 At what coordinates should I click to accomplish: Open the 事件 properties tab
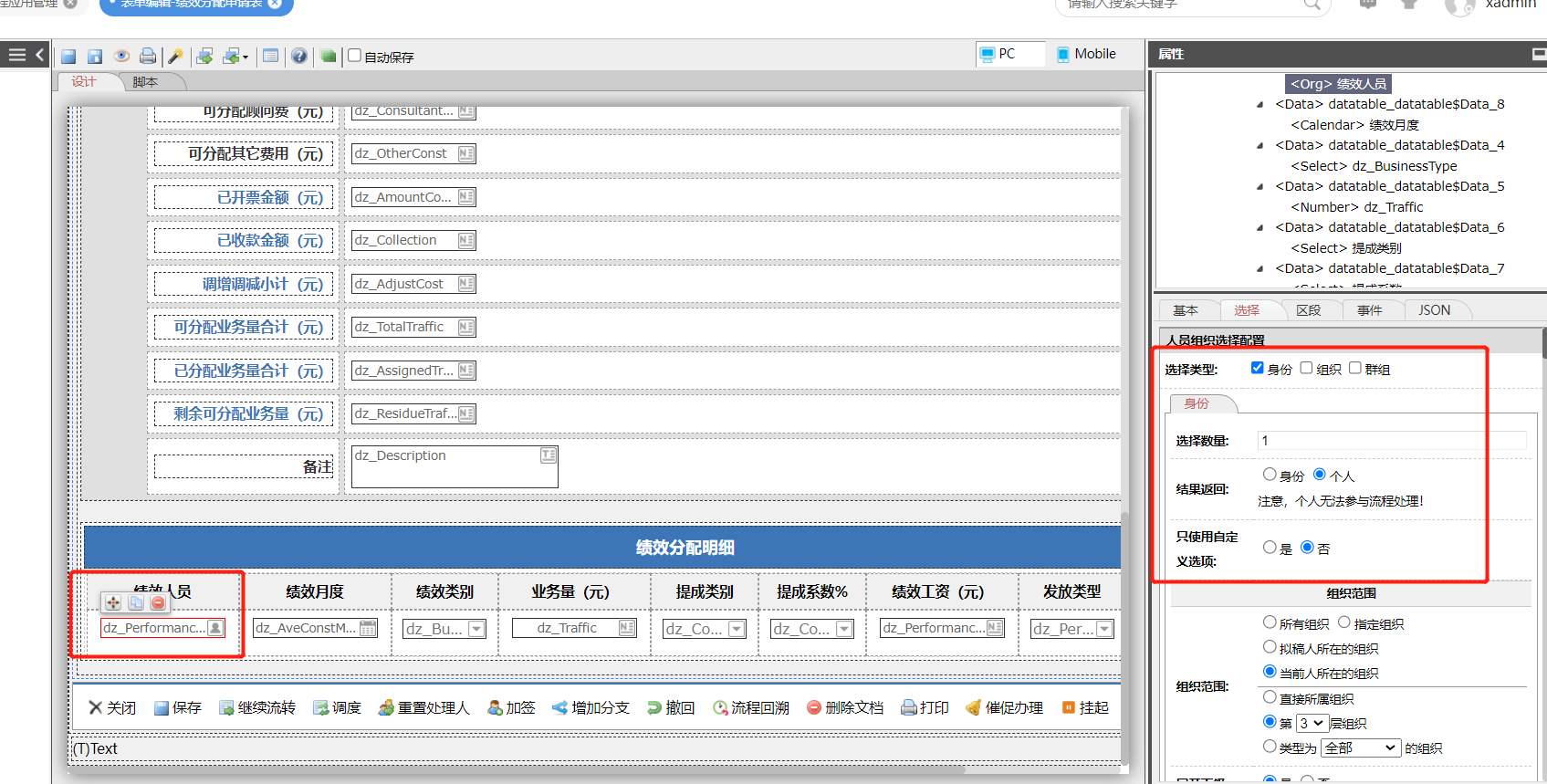pos(1370,310)
